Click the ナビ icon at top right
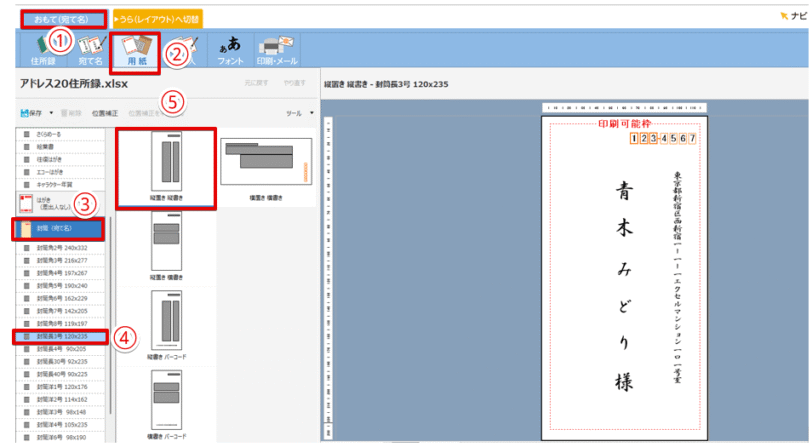Viewport: 812px width, 447px height. pyautogui.click(x=789, y=17)
